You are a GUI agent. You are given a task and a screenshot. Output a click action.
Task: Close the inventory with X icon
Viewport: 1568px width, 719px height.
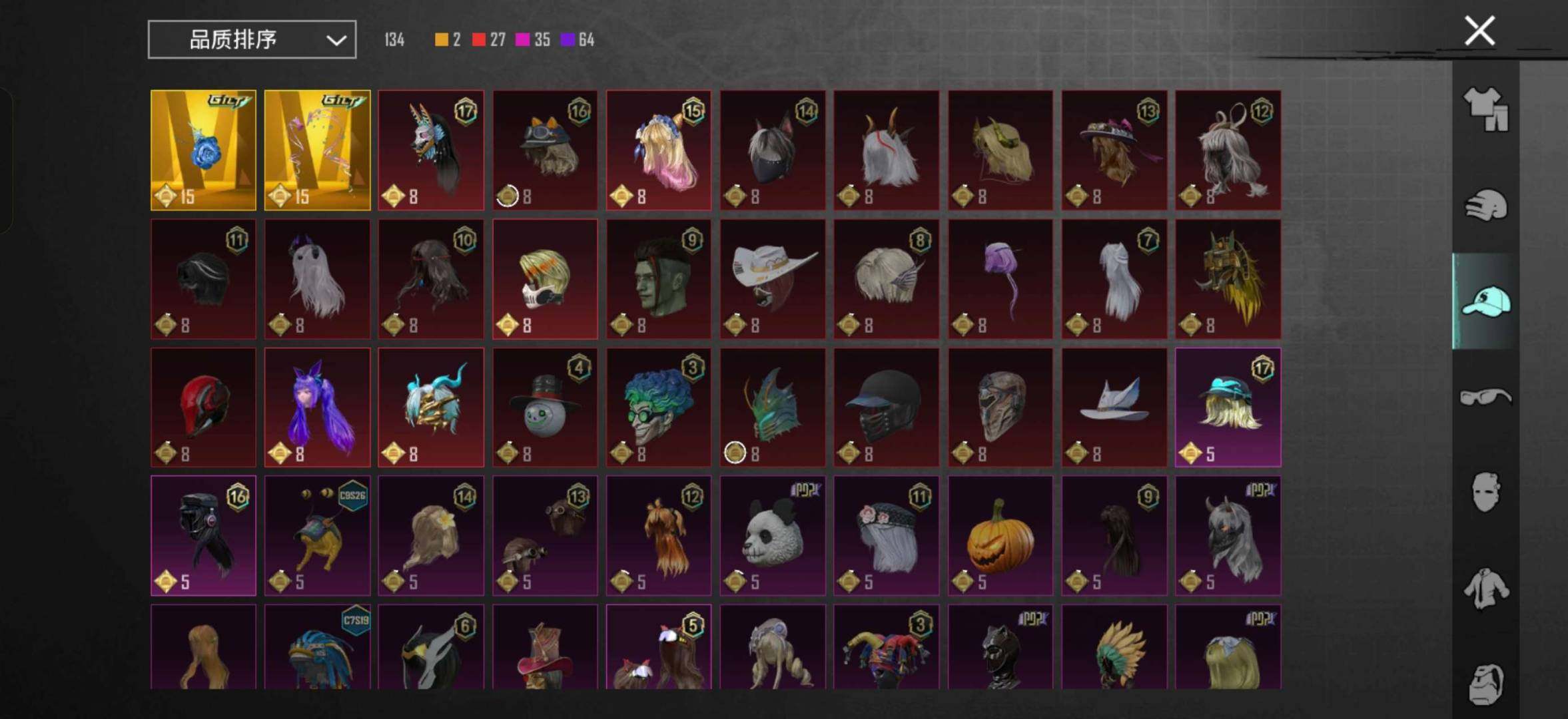[1479, 31]
